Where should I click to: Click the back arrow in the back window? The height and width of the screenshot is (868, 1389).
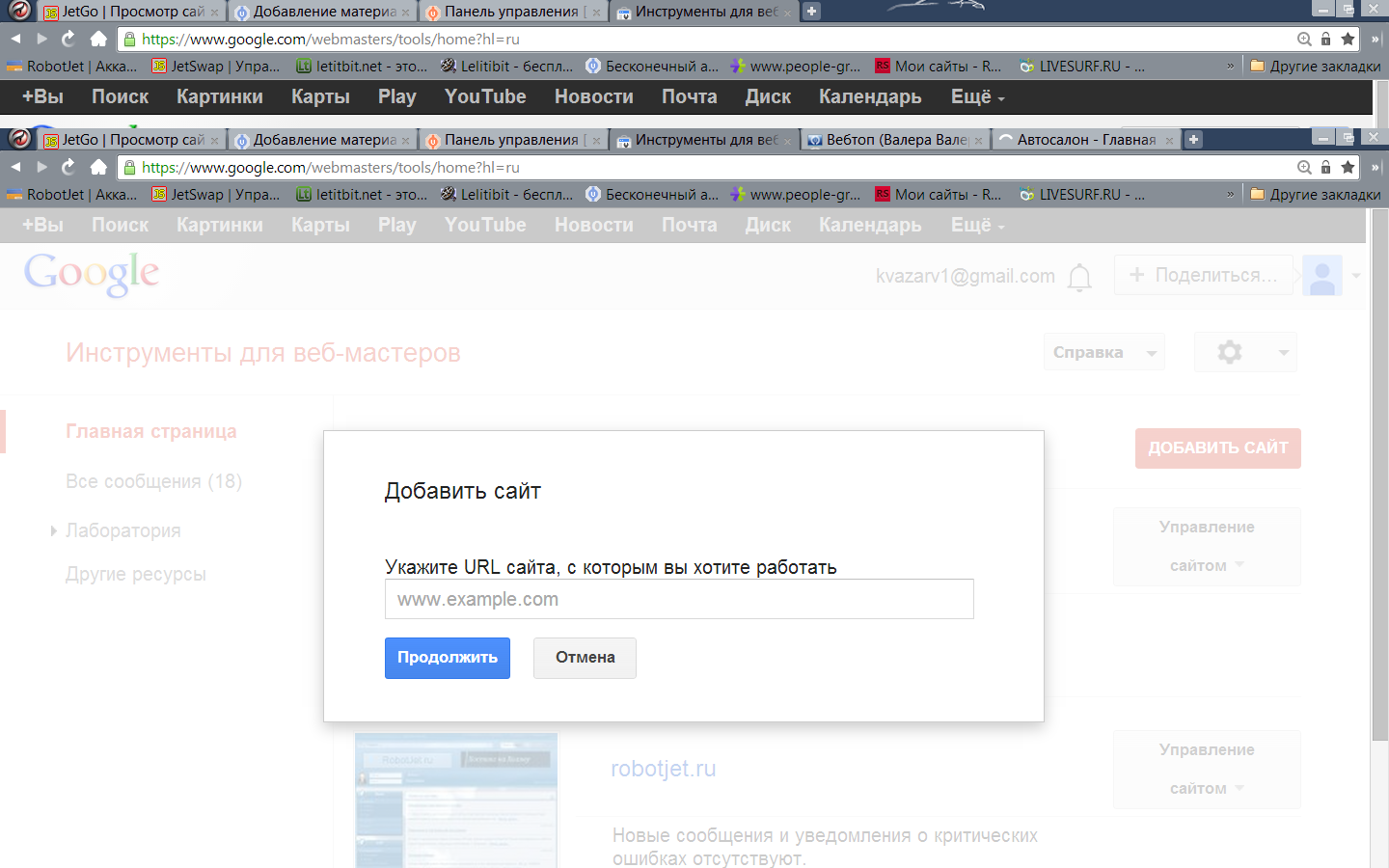(15, 39)
